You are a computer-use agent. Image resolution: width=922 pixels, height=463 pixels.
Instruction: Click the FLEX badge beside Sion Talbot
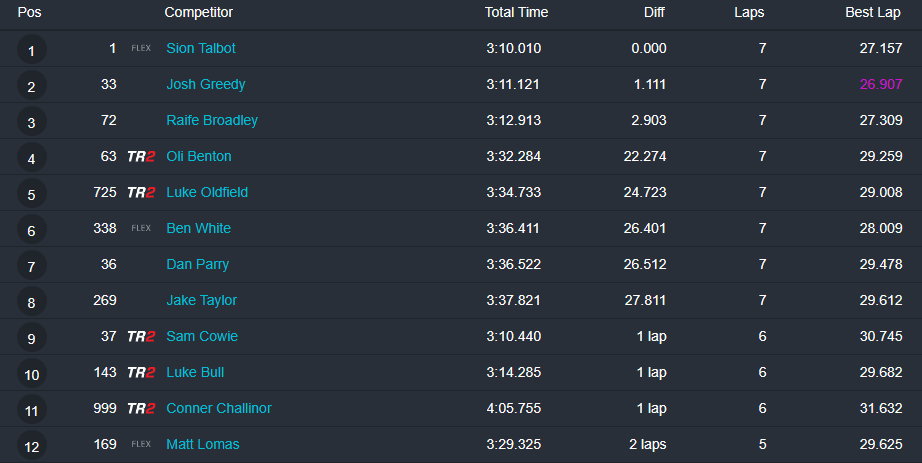[x=141, y=48]
